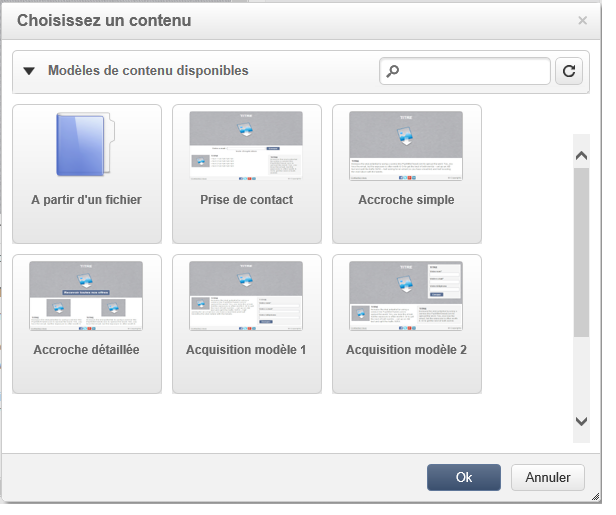
Task: Select 'Acquisition modèle 1' thumbnail
Action: click(x=246, y=296)
